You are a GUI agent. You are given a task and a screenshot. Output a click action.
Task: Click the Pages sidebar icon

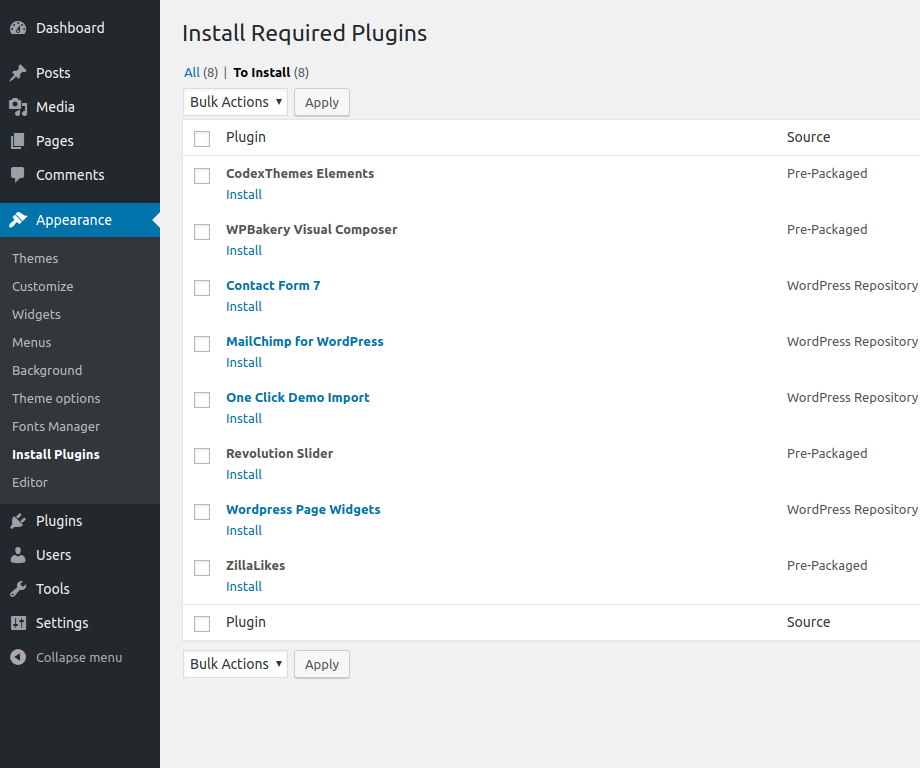point(18,140)
